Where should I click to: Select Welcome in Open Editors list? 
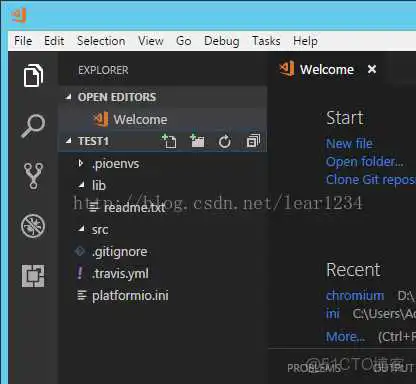[163, 119]
